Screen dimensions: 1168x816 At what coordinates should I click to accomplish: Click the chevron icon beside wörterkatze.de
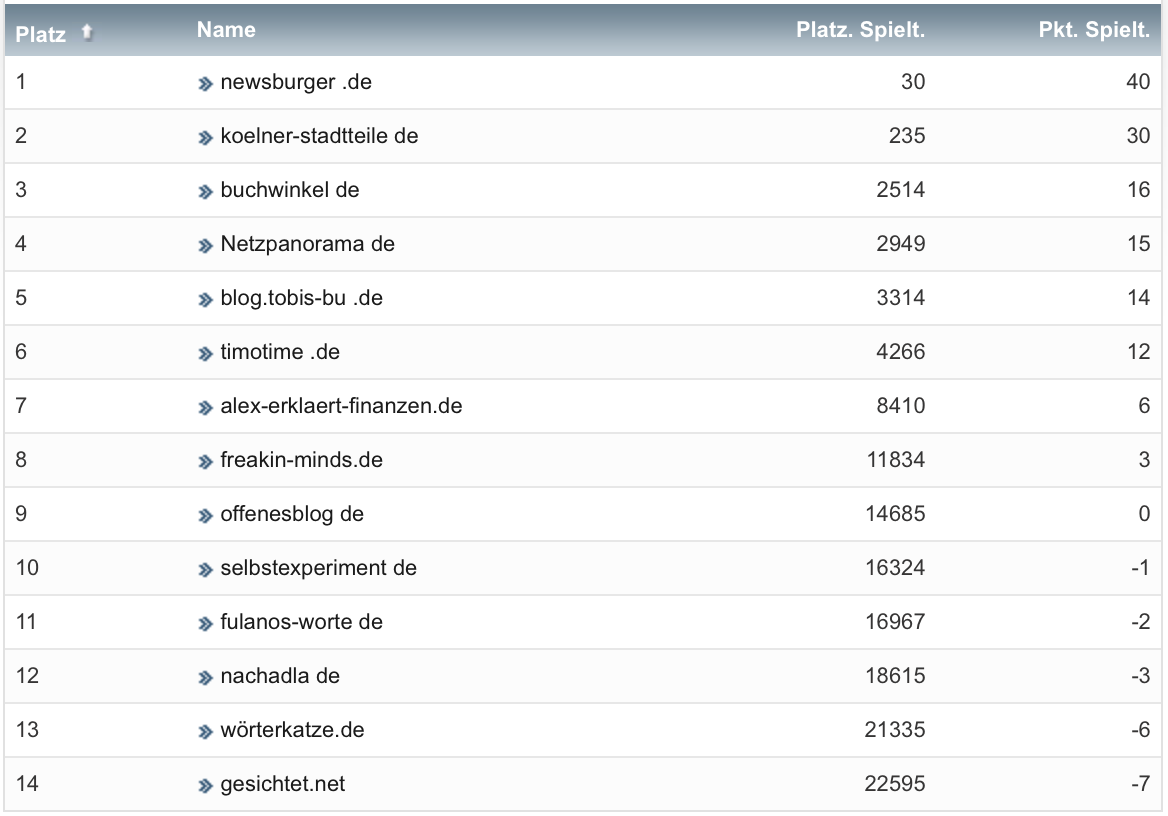pos(206,733)
